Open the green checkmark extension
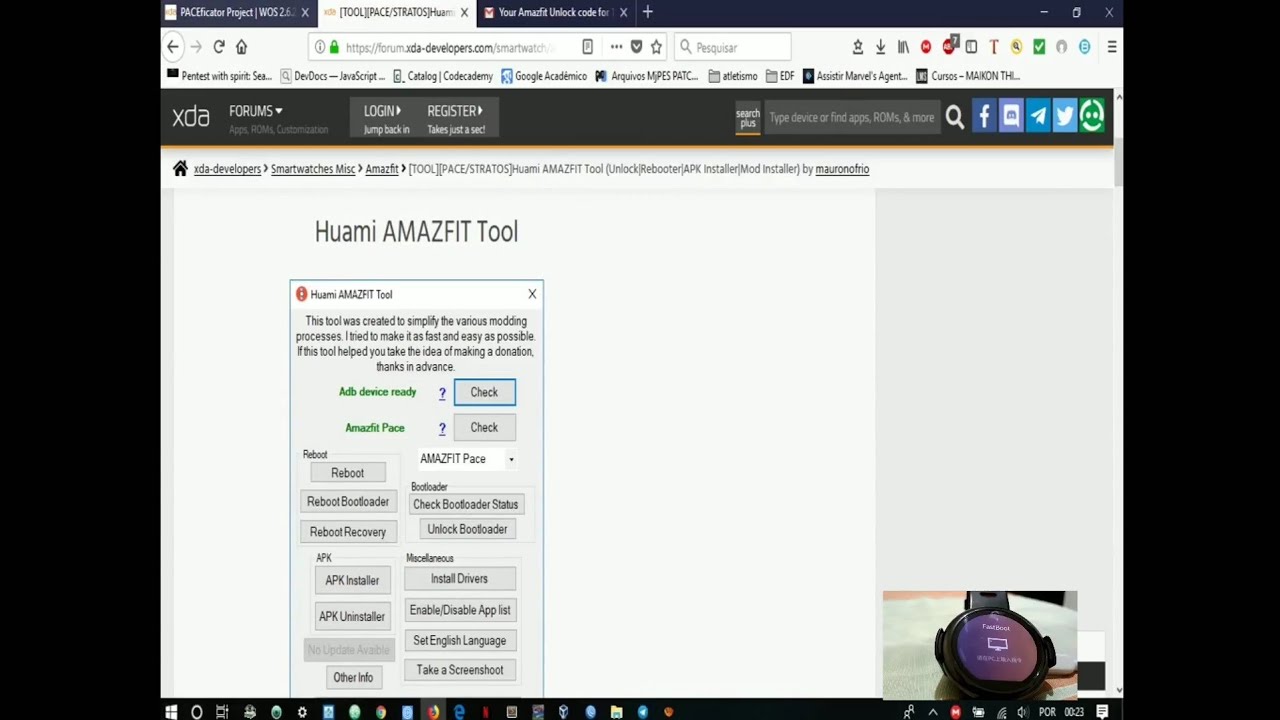This screenshot has height=720, width=1280. tap(1039, 47)
